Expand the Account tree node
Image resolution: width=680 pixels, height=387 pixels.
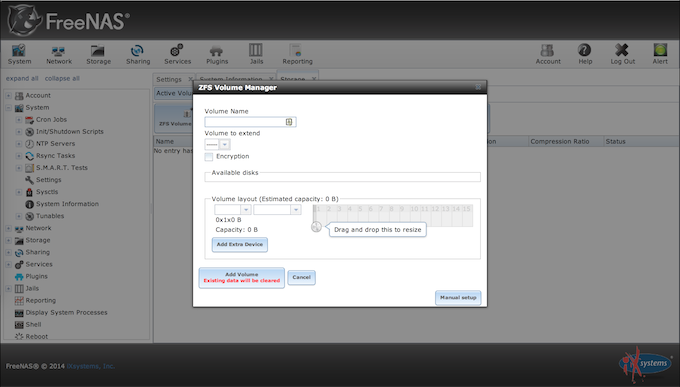pos(8,95)
